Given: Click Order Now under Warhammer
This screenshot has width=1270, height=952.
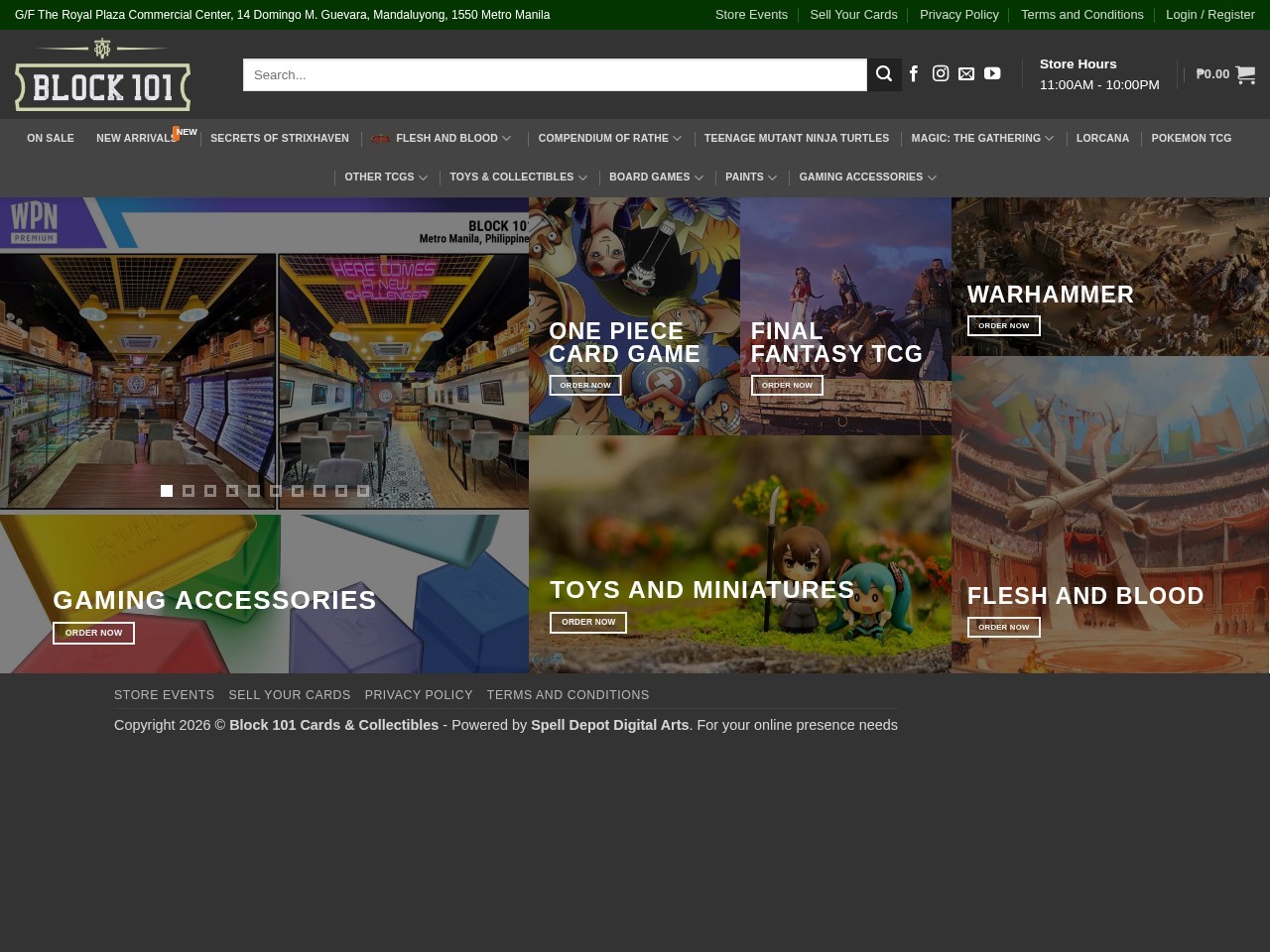Looking at the screenshot, I should pyautogui.click(x=1003, y=325).
